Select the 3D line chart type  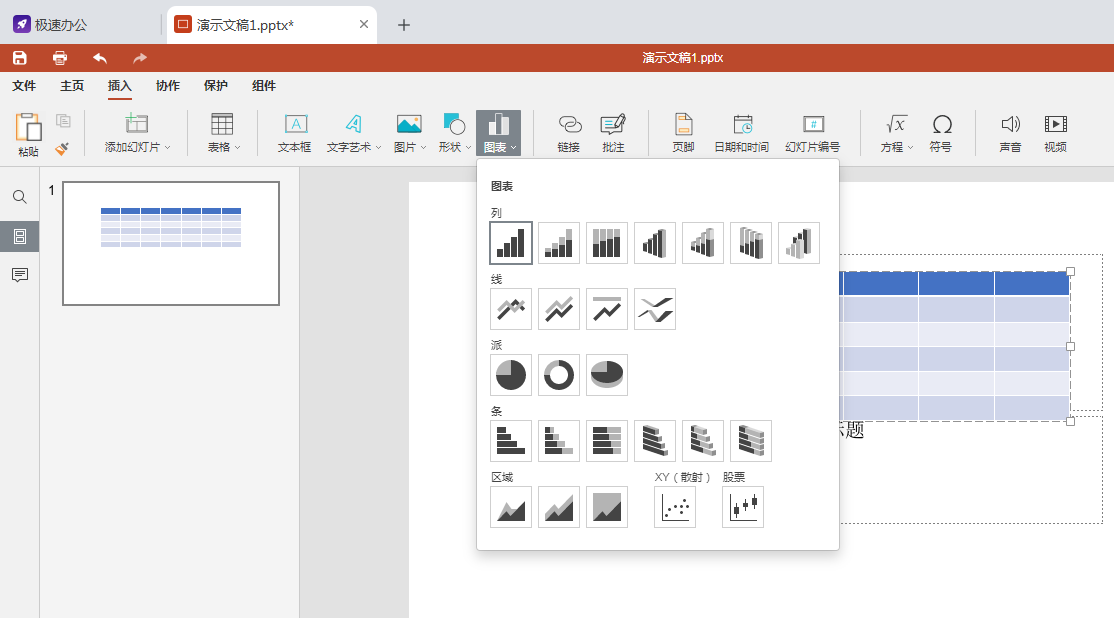click(x=655, y=309)
